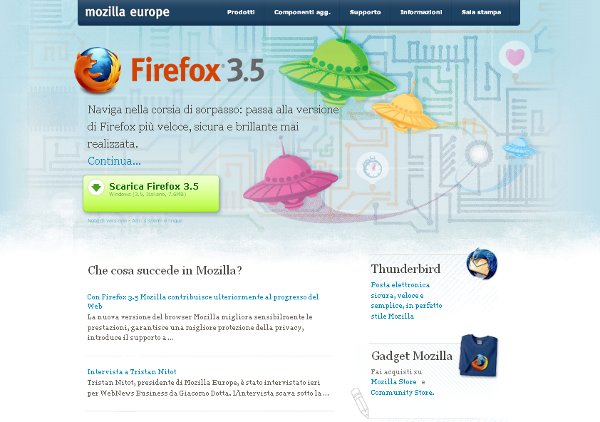Click the Thunderbird mail bird icon
This screenshot has height=422, width=600.
[x=482, y=264]
